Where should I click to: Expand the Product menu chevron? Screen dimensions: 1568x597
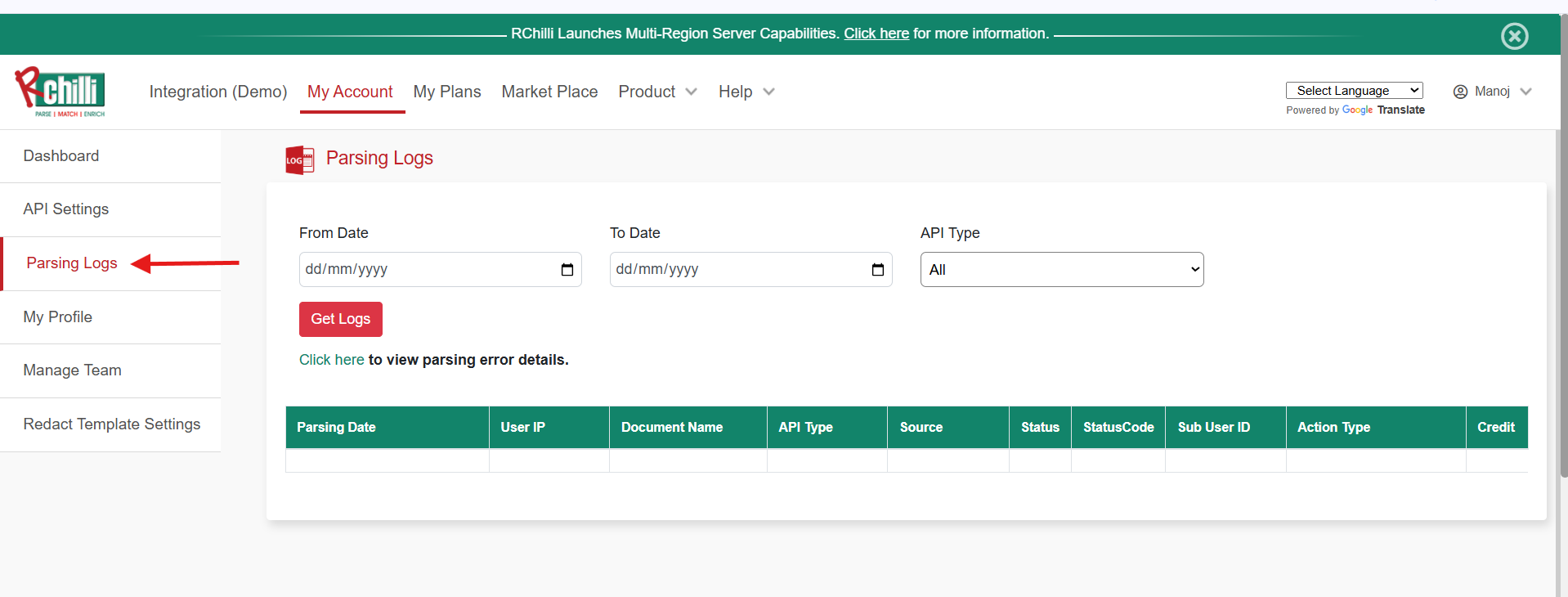pyautogui.click(x=691, y=92)
